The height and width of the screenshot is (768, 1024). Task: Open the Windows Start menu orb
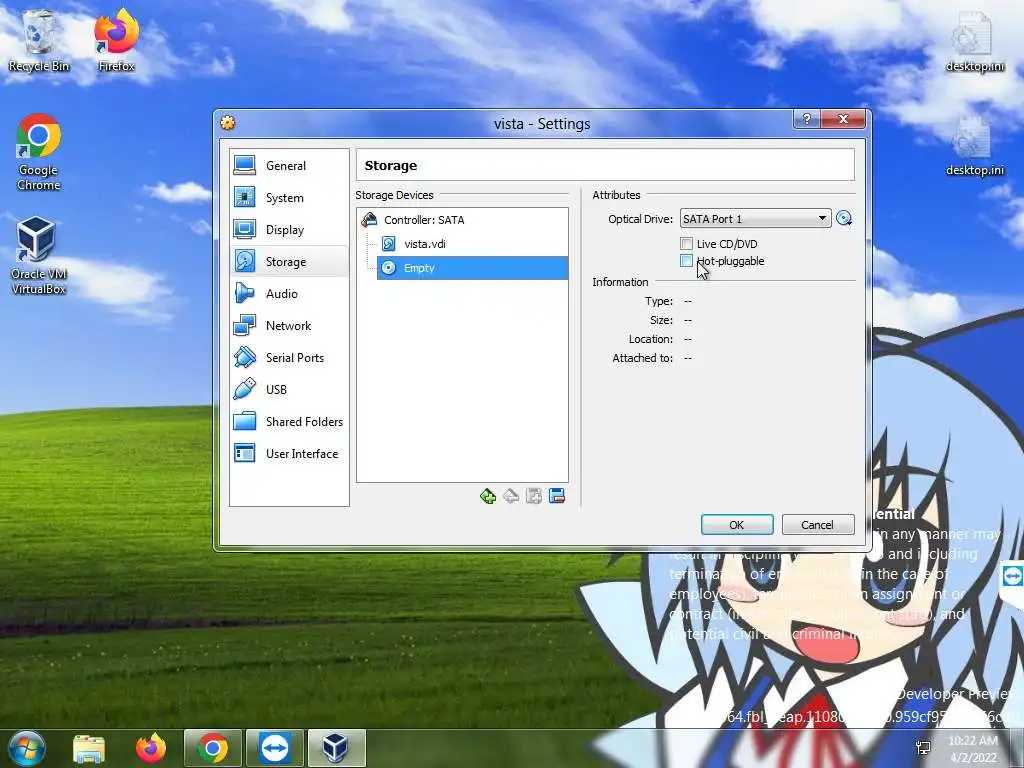click(25, 748)
